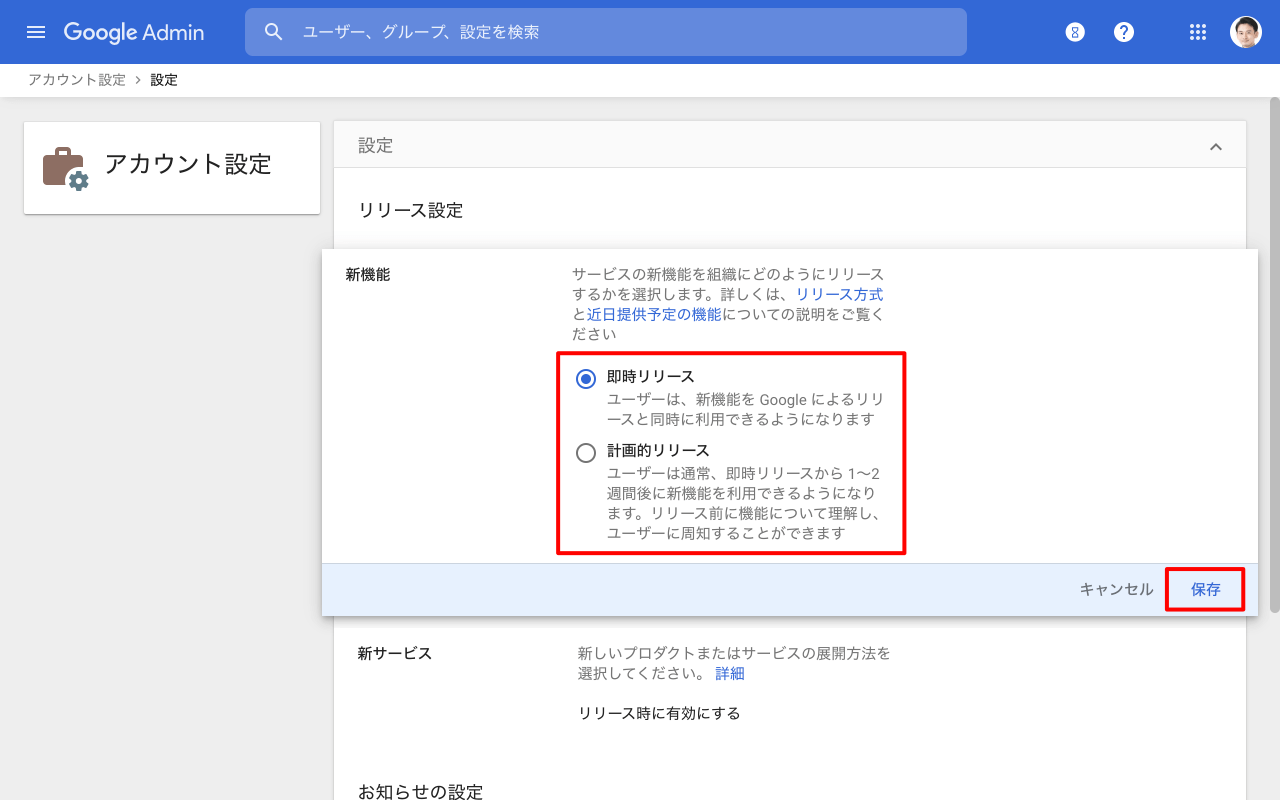1280x800 pixels.
Task: Click the キャンセル button
Action: pyautogui.click(x=1116, y=590)
